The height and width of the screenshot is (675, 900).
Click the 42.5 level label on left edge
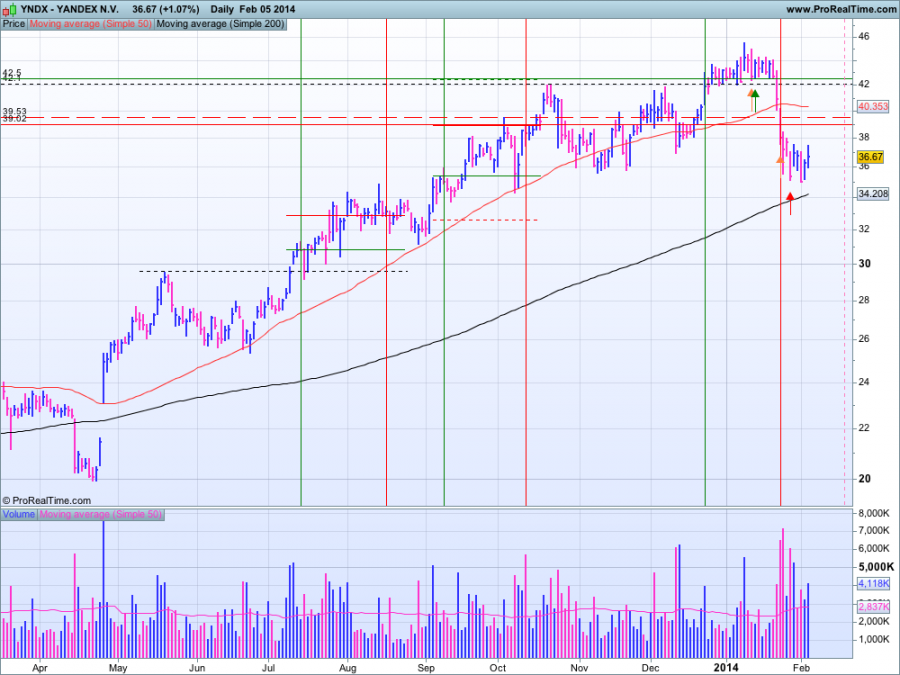pyautogui.click(x=12, y=73)
